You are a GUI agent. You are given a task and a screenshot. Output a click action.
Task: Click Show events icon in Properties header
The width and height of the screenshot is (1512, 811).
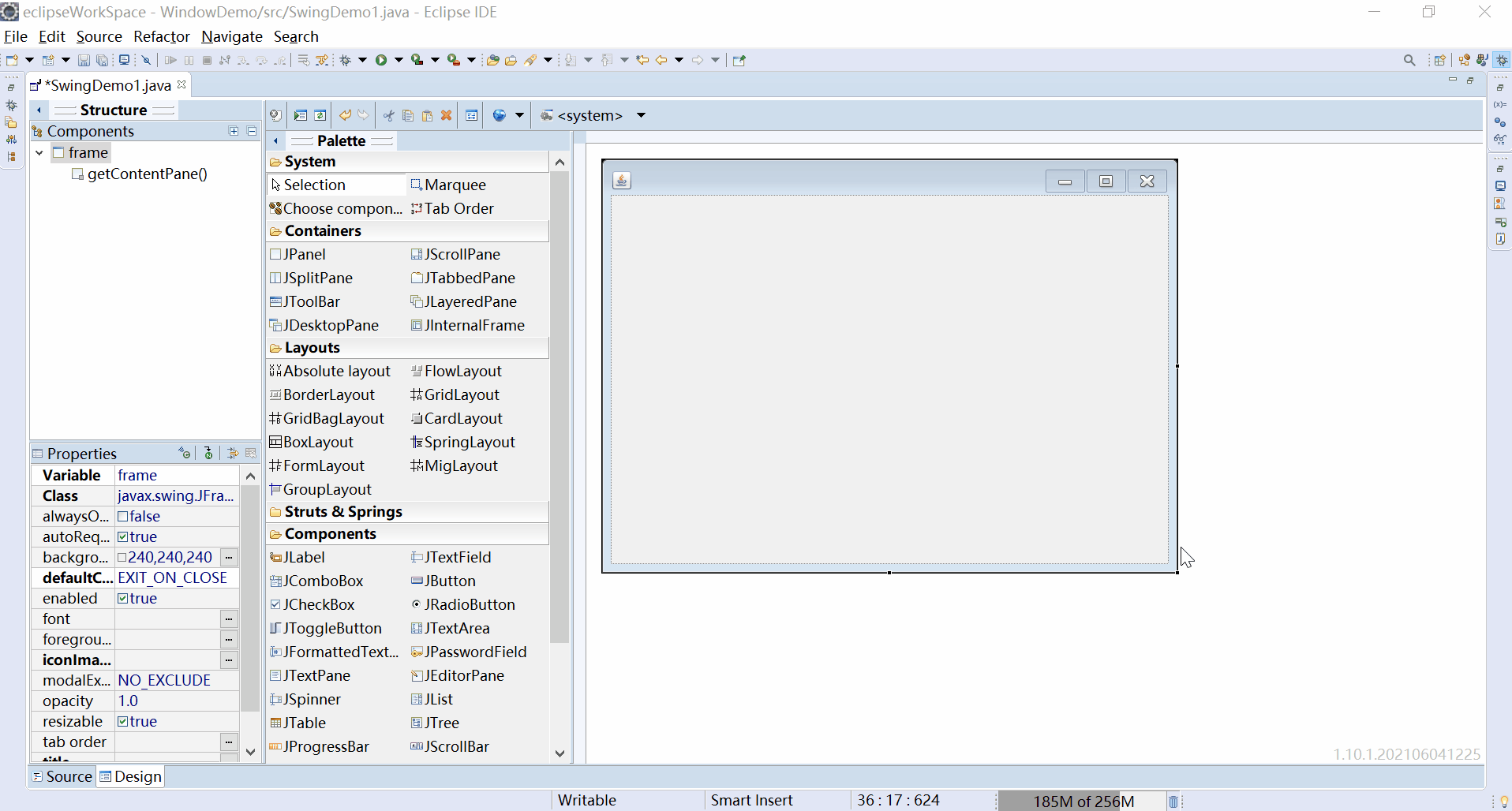[185, 453]
